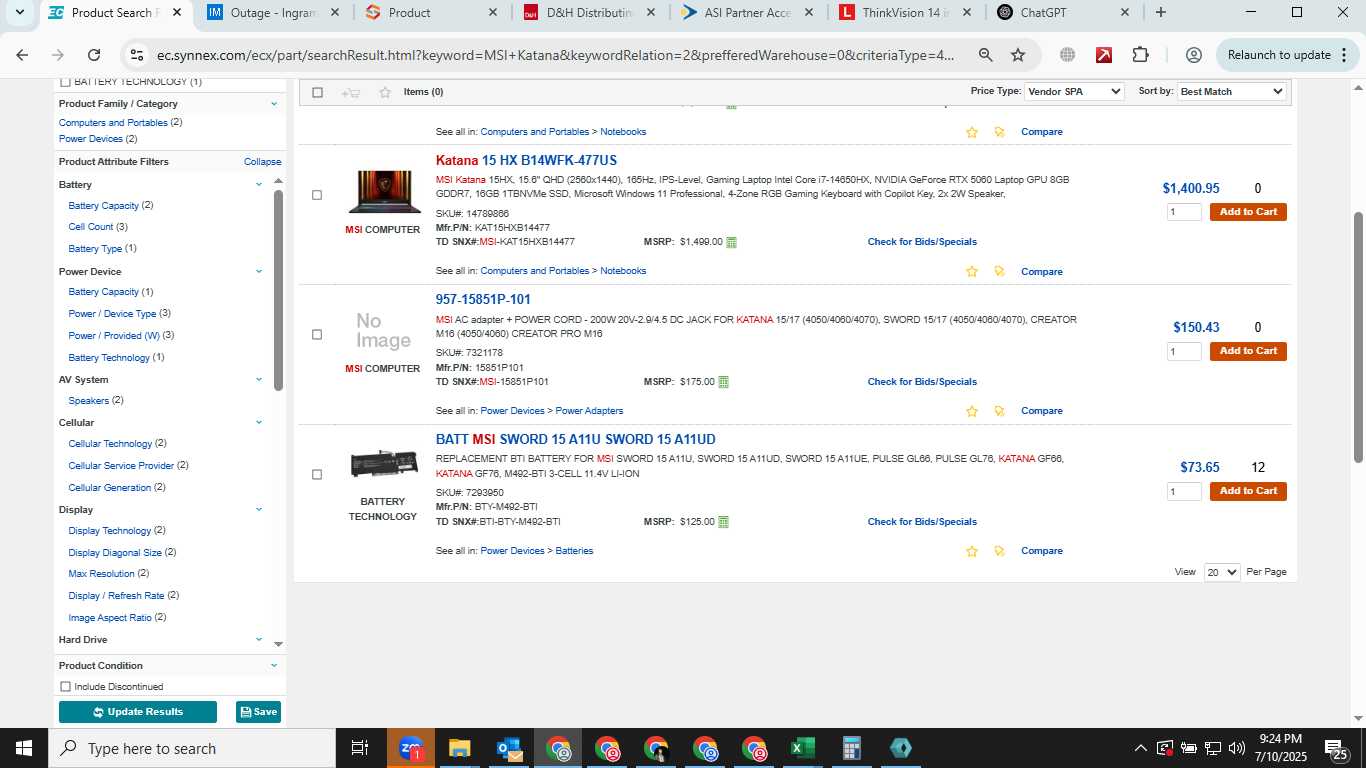Viewport: 1366px width, 768px height.
Task: Open a new browser tab
Action: tap(1160, 13)
